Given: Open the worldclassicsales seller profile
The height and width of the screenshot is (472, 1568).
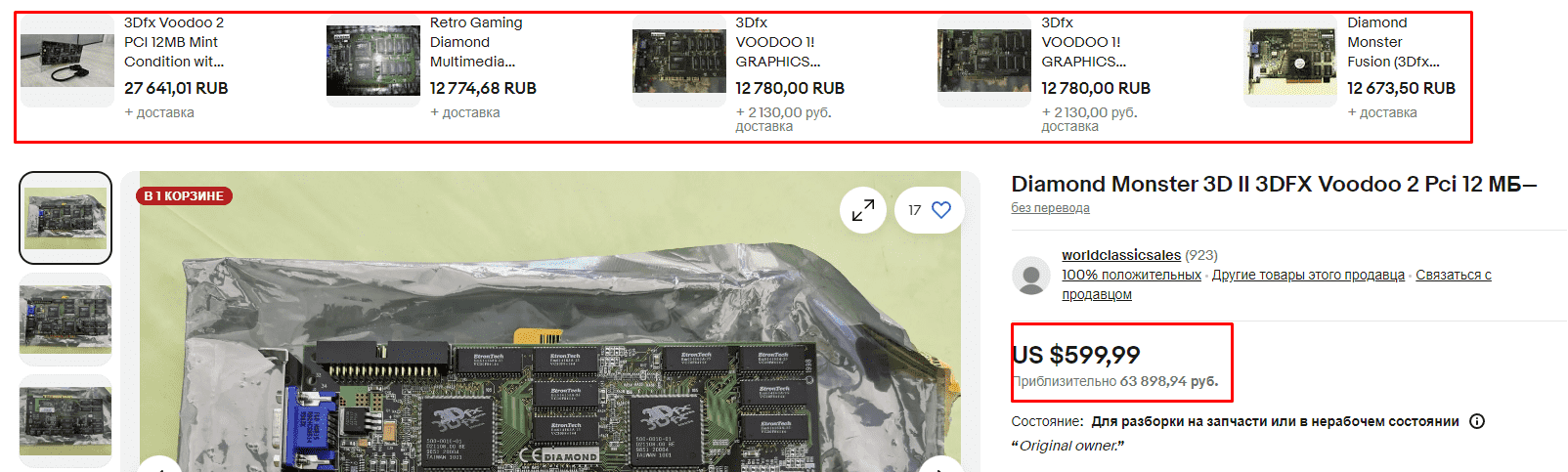Looking at the screenshot, I should click(x=1121, y=255).
